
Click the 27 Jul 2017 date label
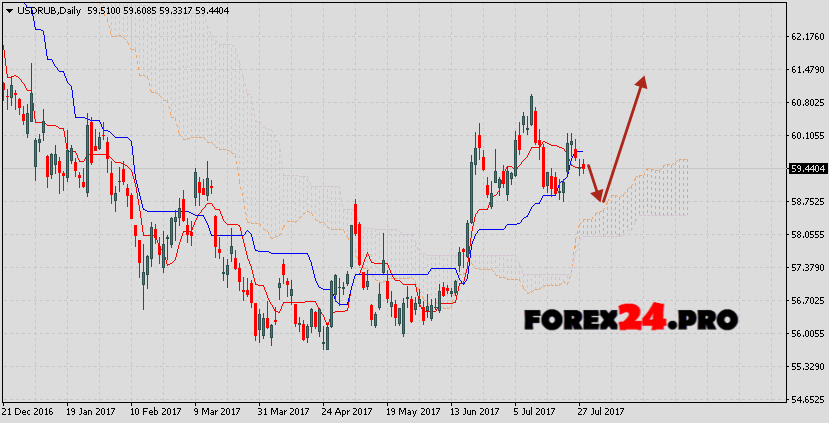(601, 411)
